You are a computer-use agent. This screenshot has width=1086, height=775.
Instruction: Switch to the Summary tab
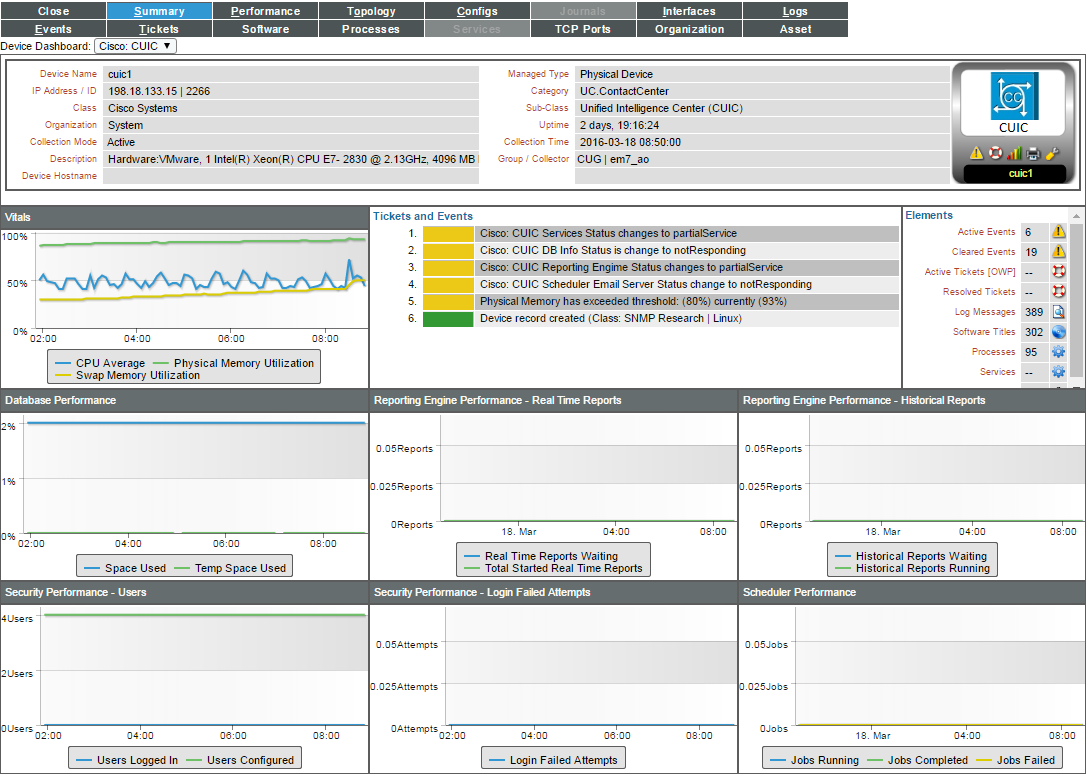point(159,11)
